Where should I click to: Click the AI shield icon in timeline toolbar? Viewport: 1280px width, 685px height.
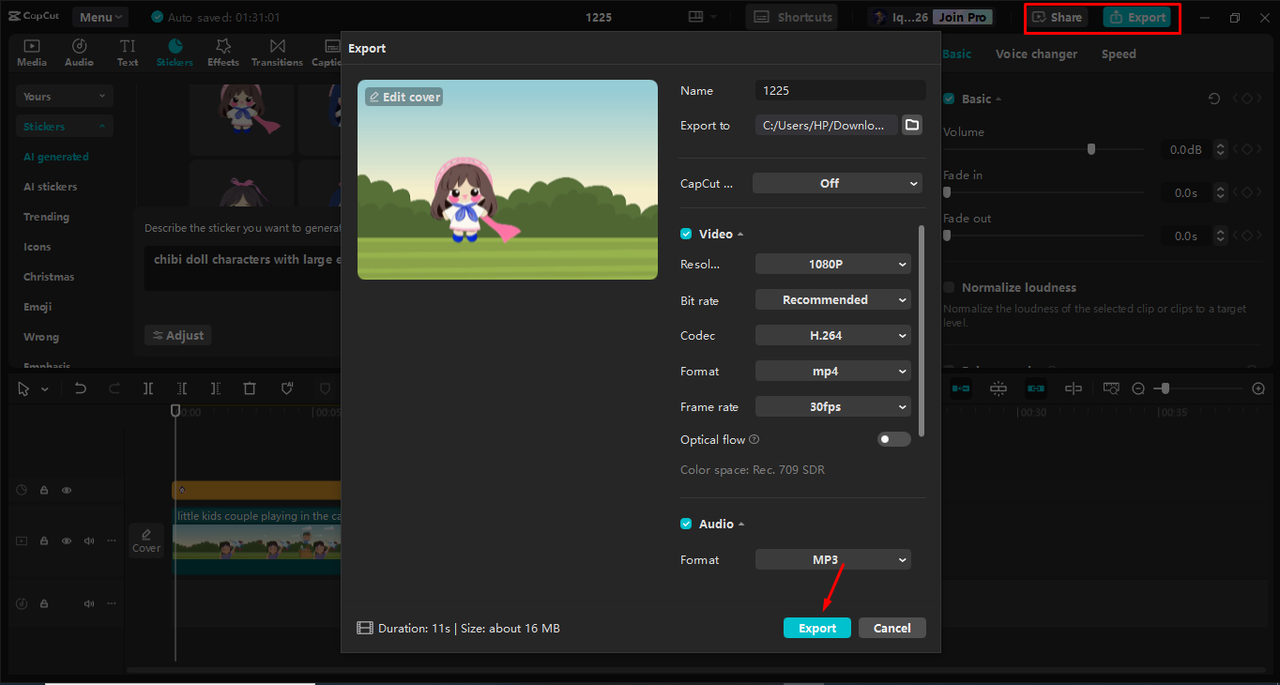pos(286,389)
